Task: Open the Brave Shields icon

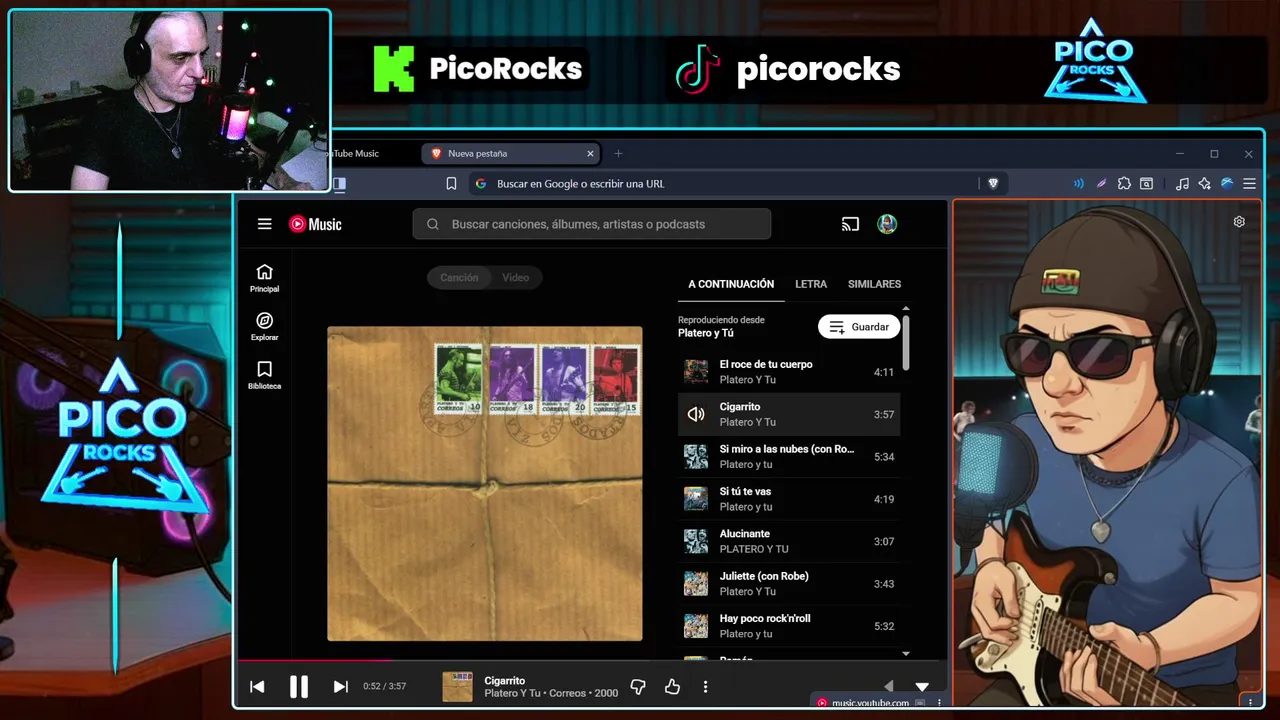Action: coord(993,184)
